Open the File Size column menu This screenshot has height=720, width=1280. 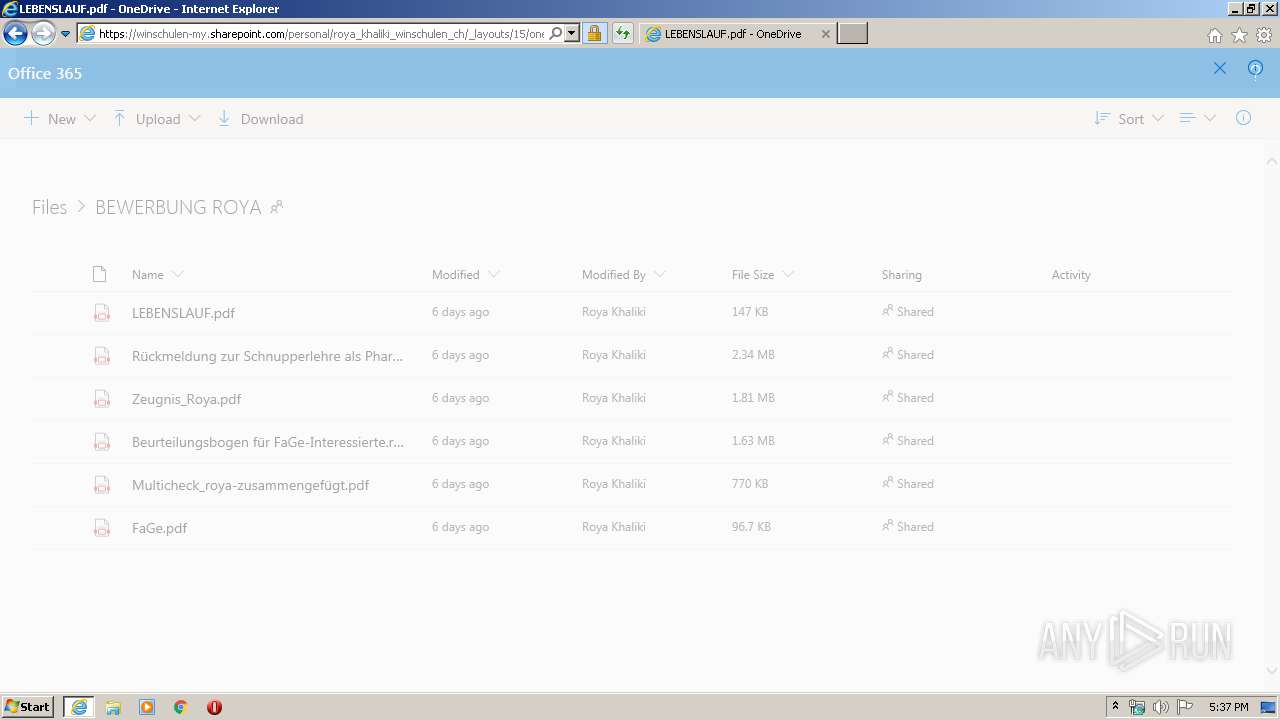pyautogui.click(x=763, y=274)
